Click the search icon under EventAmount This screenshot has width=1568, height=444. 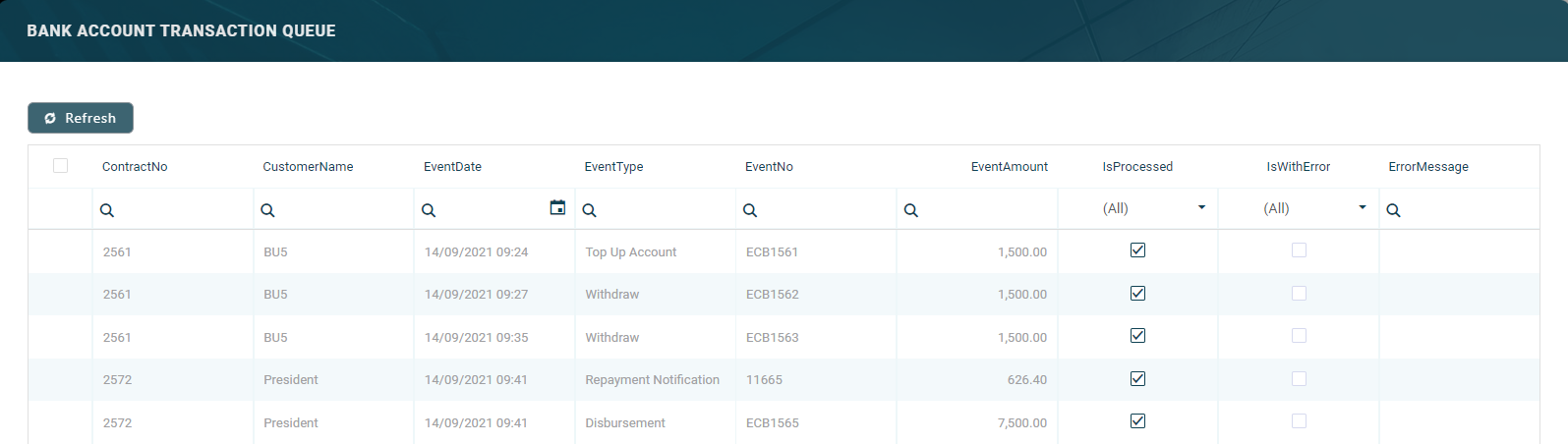pos(911,210)
